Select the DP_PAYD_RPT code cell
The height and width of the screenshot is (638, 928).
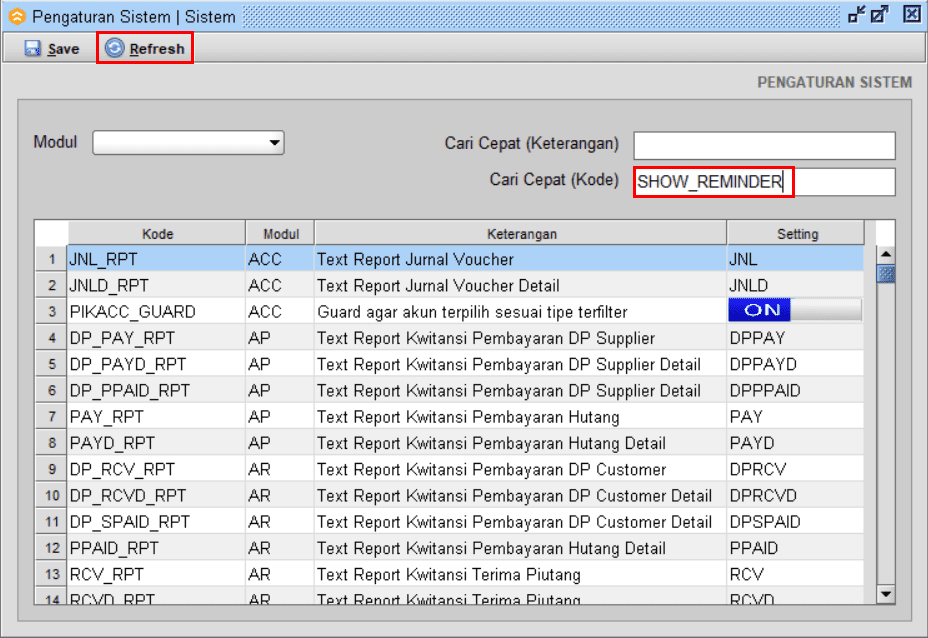click(156, 364)
